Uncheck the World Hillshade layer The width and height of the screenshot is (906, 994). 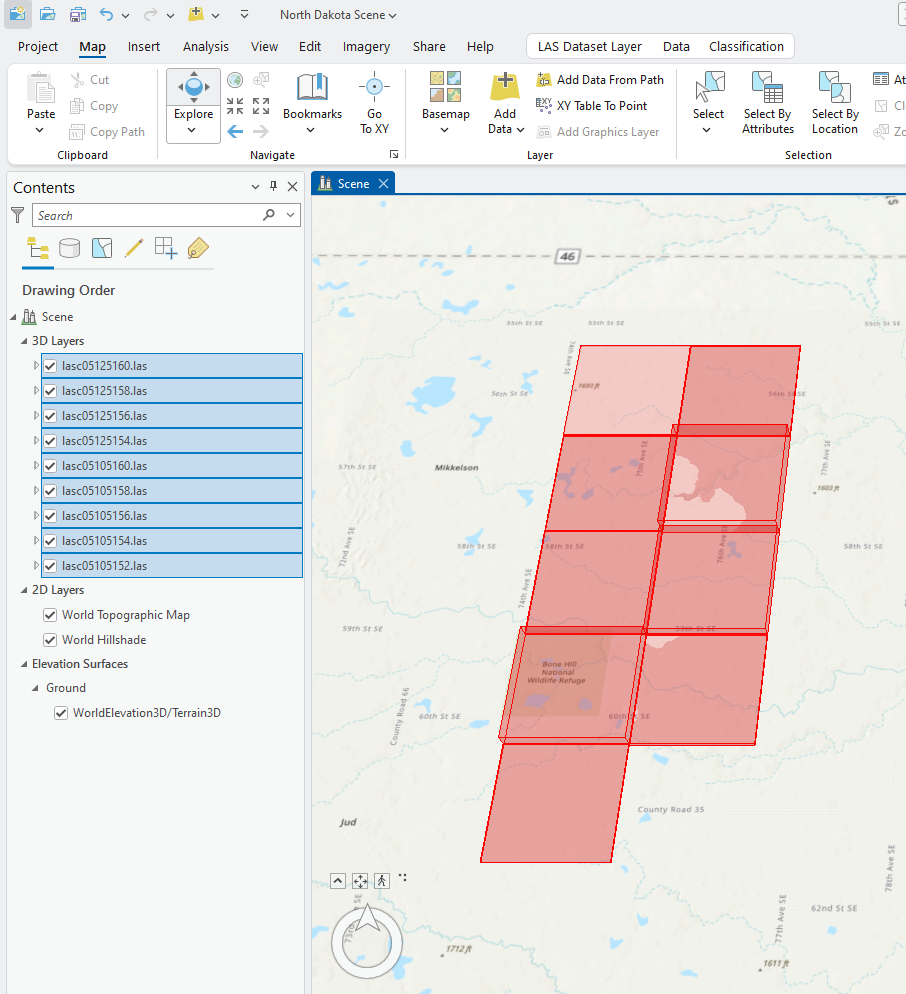coord(48,639)
